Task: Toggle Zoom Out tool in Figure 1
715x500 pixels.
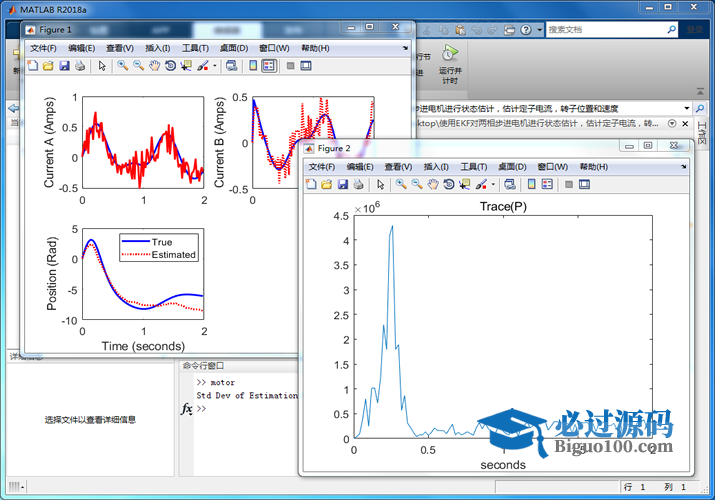Action: click(139, 66)
